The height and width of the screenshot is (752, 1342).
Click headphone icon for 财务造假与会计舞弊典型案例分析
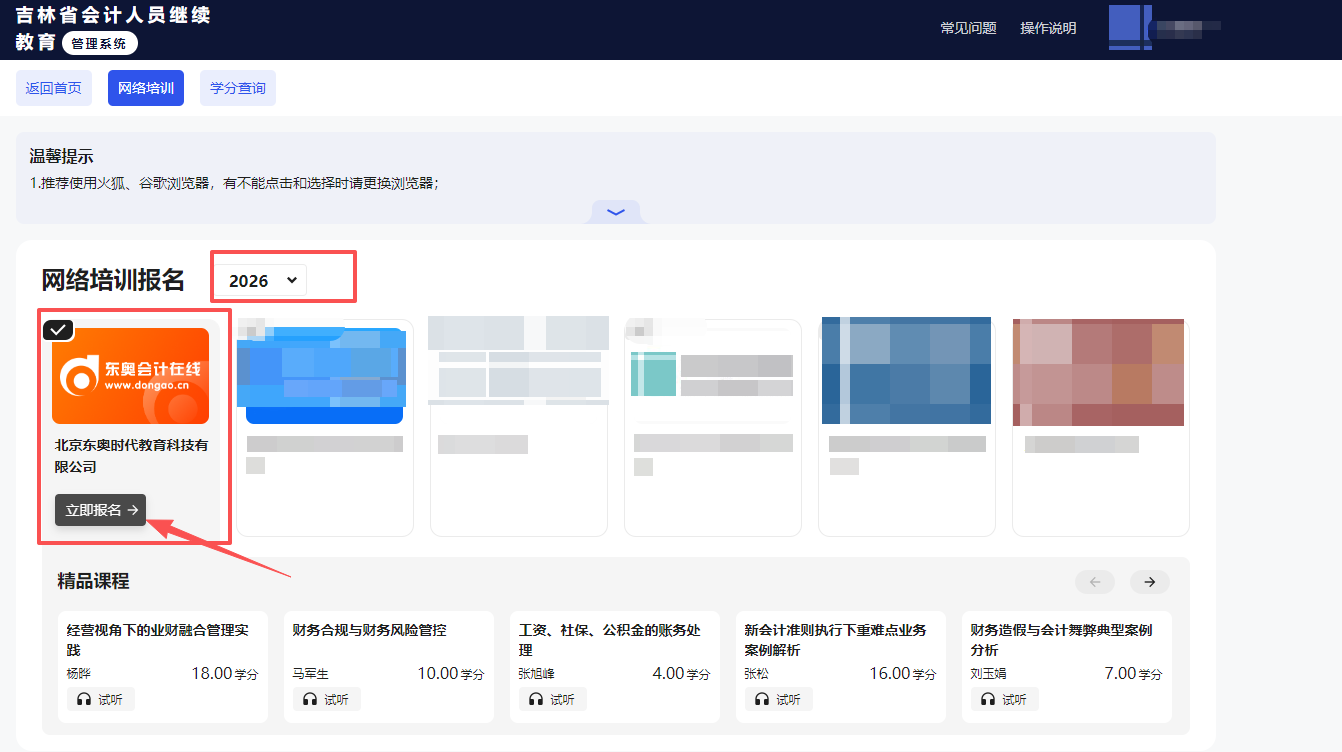point(988,700)
